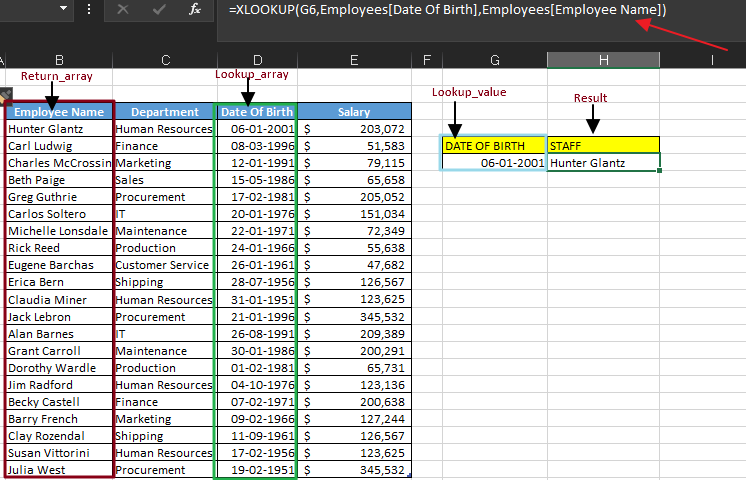The width and height of the screenshot is (746, 480).
Task: Select the STAFF yellow header cell
Action: 603,146
